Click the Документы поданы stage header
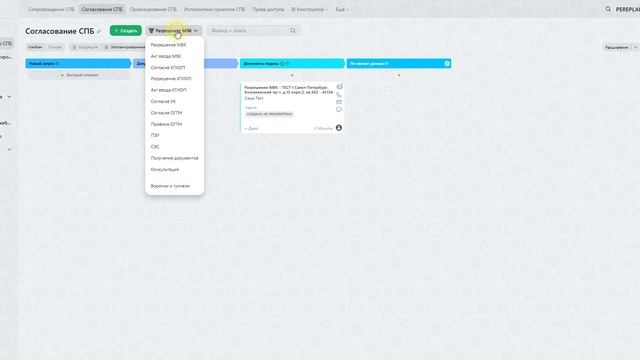The height and width of the screenshot is (360, 640). click(292, 64)
